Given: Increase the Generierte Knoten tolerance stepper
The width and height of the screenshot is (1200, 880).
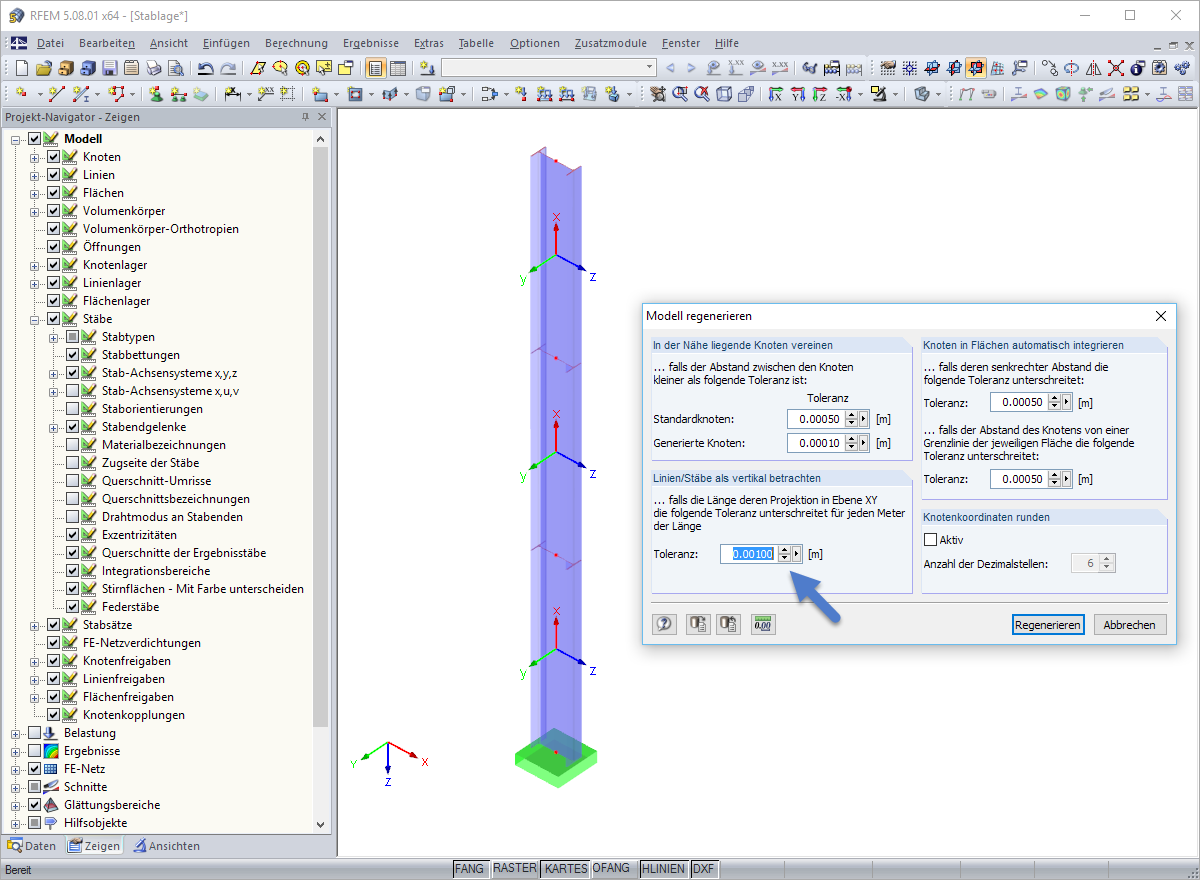Looking at the screenshot, I should coord(851,438).
